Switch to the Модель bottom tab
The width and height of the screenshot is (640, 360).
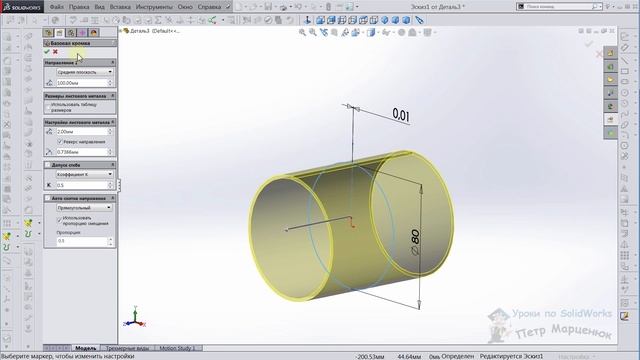[x=86, y=348]
